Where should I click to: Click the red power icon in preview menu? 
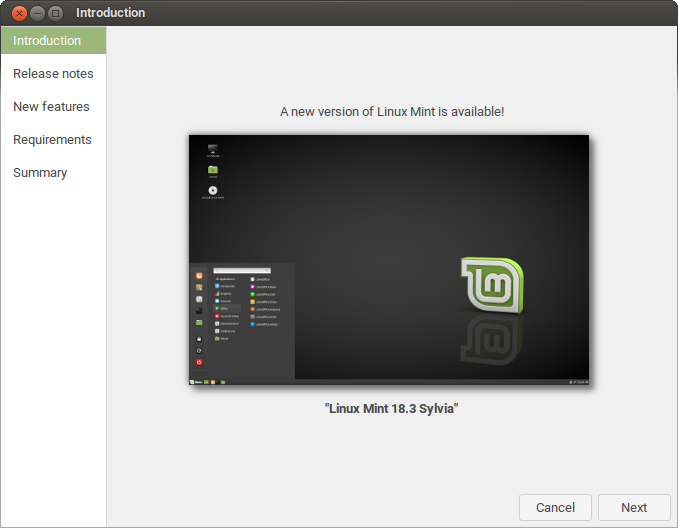[x=199, y=361]
